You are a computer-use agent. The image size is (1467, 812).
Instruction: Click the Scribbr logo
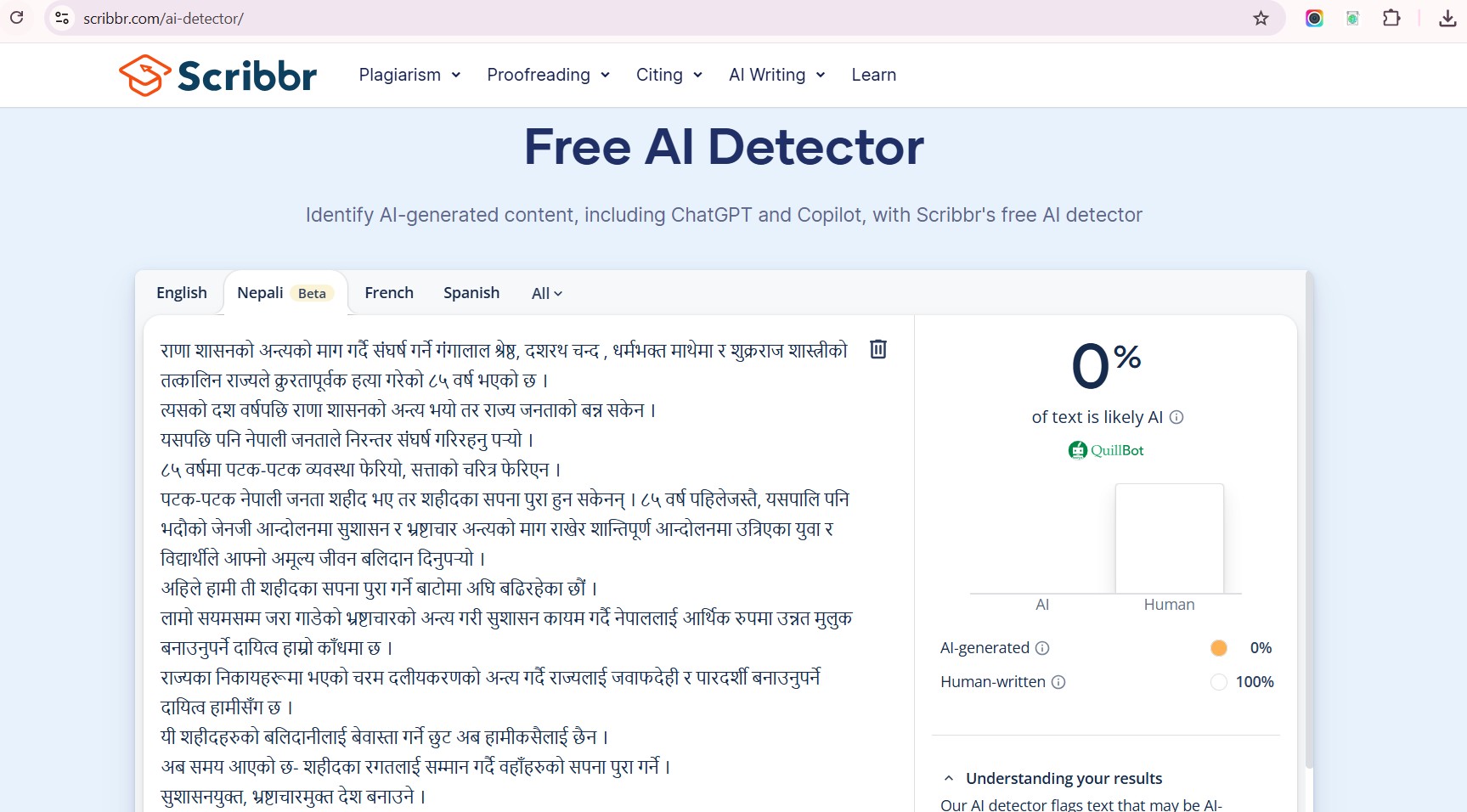tap(218, 76)
